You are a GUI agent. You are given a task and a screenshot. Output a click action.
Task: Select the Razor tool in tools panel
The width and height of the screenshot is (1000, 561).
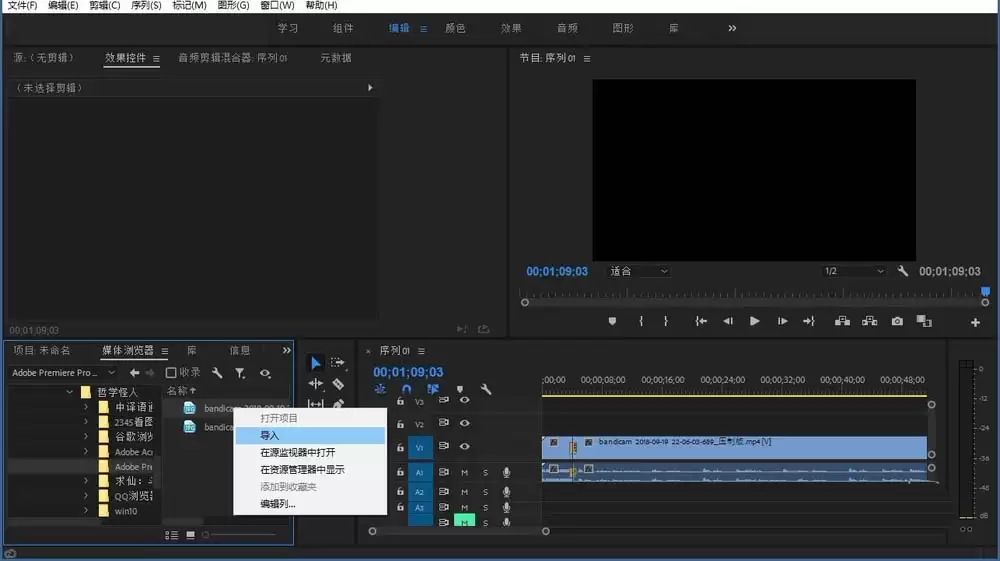tap(338, 384)
